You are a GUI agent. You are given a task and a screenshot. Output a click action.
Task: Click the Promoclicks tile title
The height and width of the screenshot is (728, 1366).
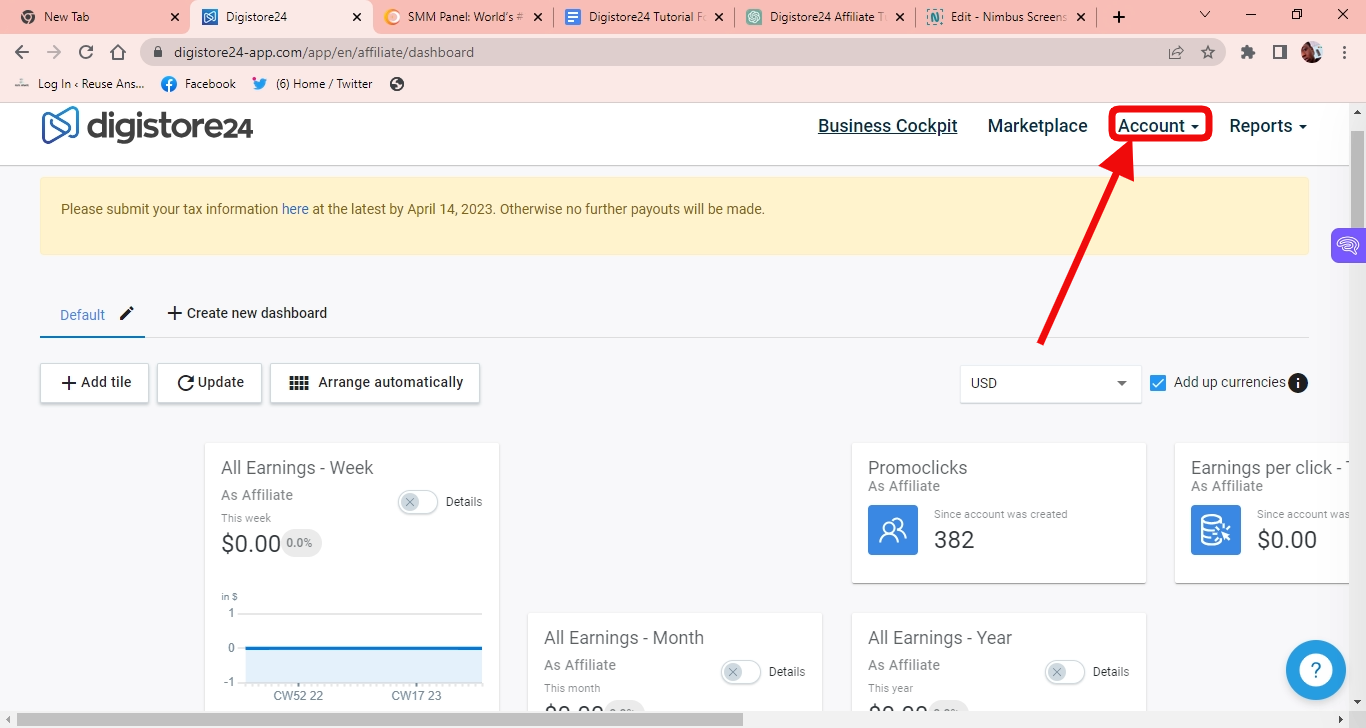click(x=918, y=468)
